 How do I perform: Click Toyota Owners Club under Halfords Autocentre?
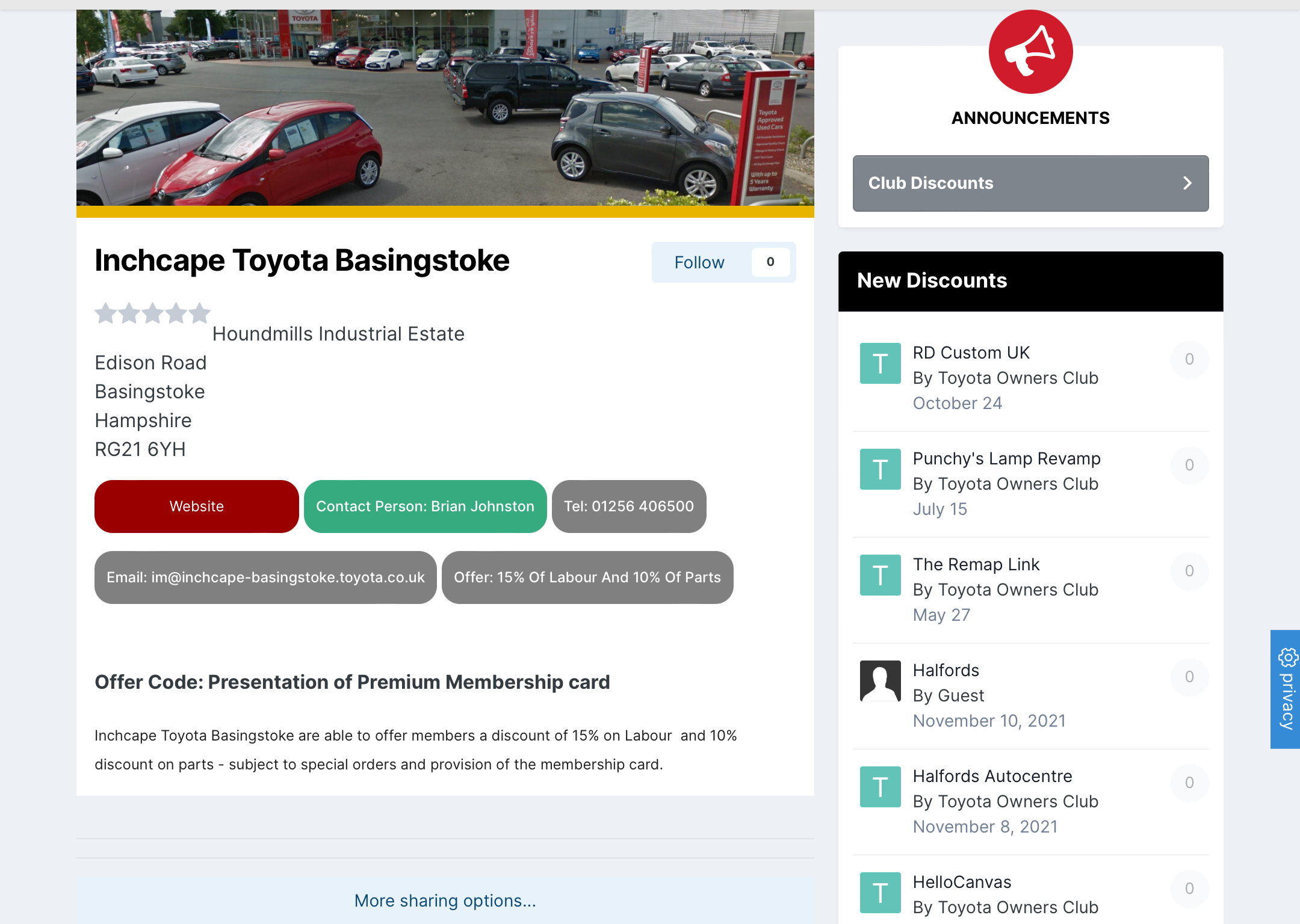(x=1018, y=801)
